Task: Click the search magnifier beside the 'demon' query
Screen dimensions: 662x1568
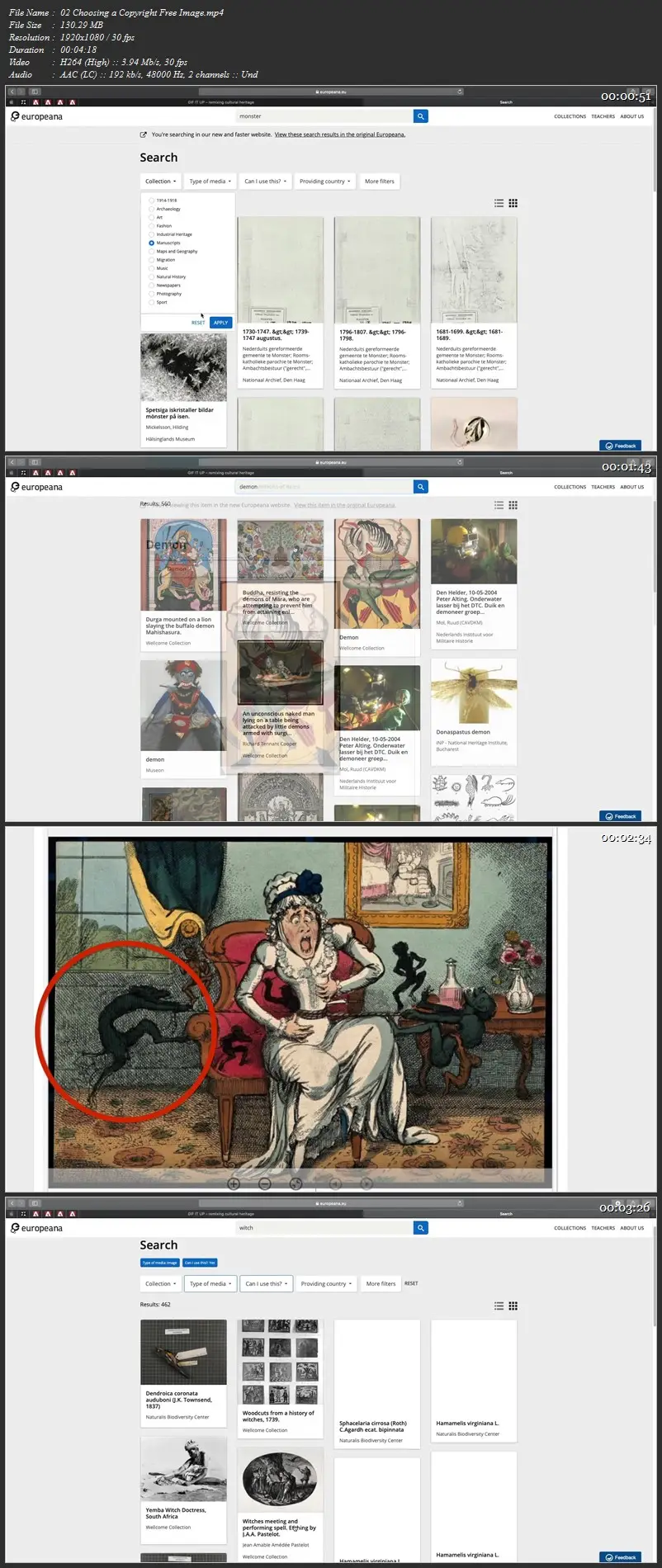Action: [421, 487]
